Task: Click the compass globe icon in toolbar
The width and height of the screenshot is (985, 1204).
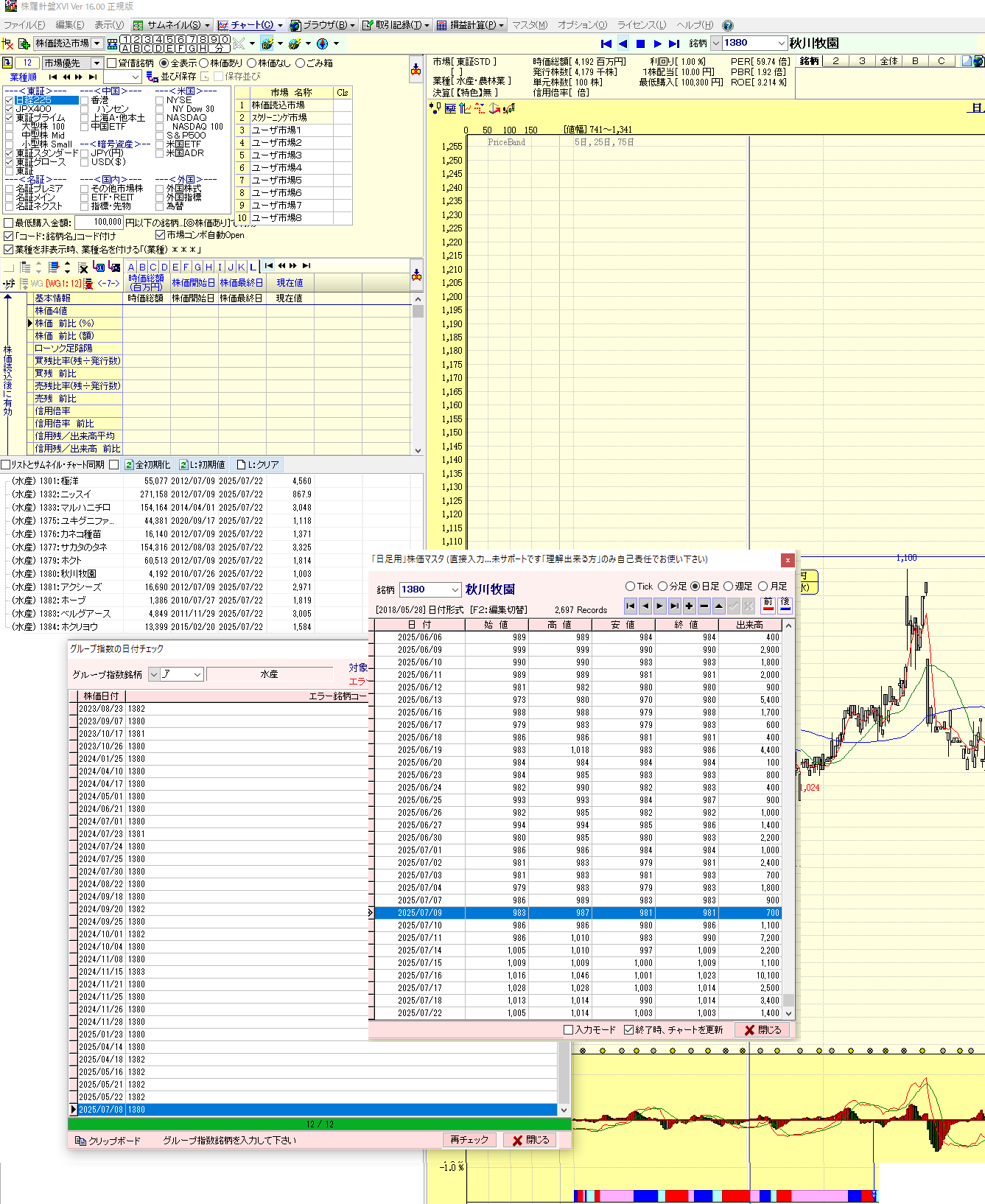Action: tap(322, 43)
